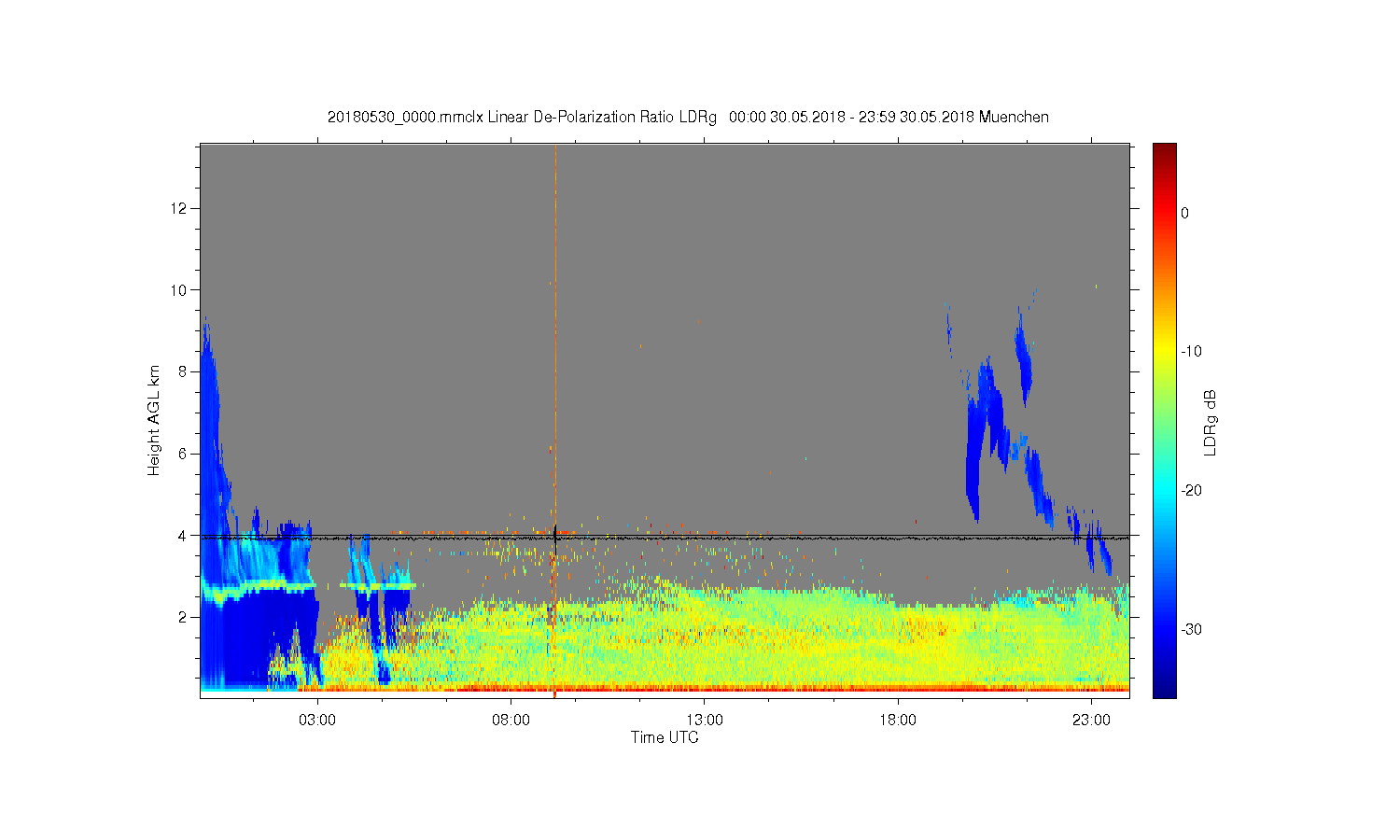Click the colorbar value label 0

click(x=1185, y=213)
